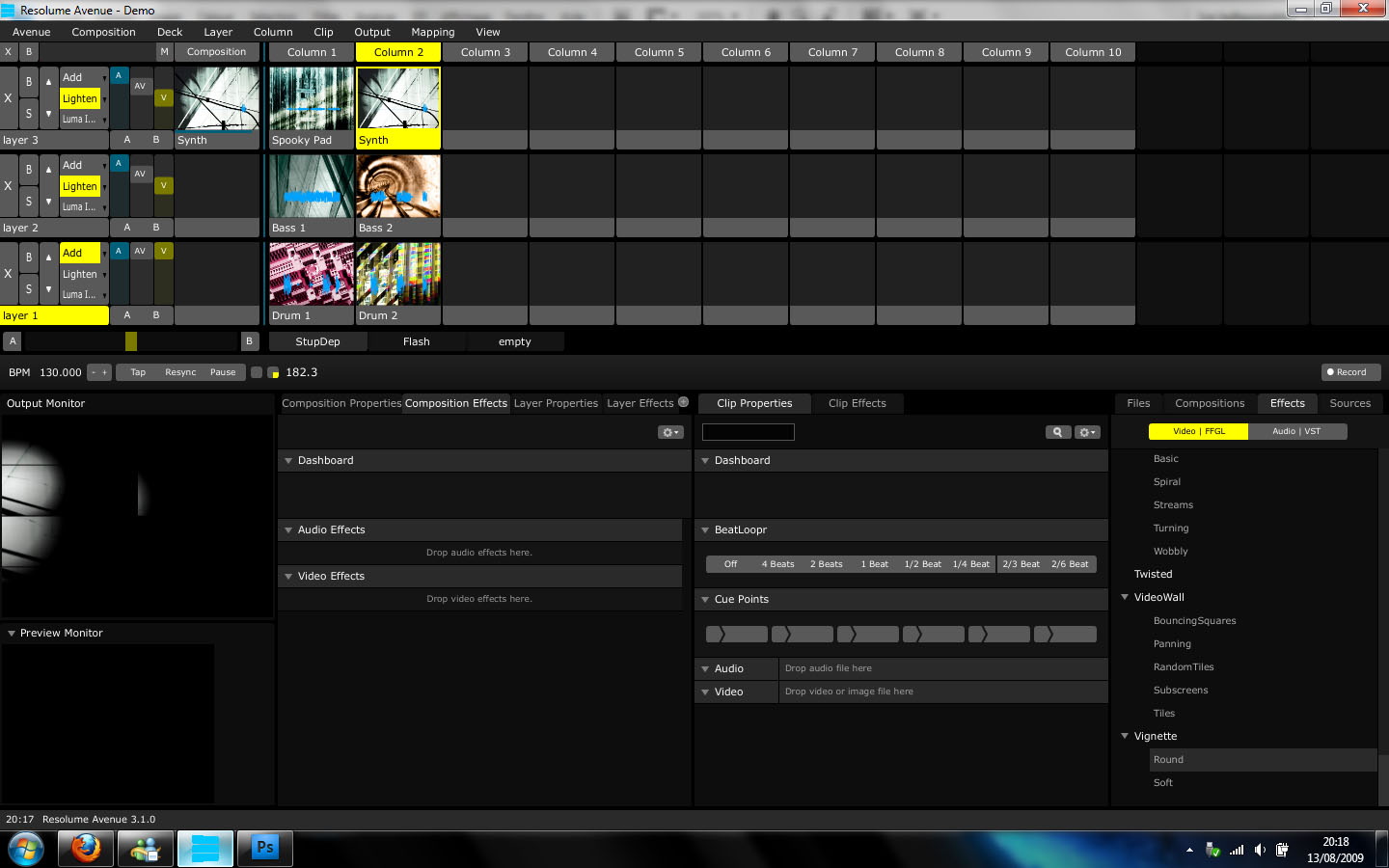The width and height of the screenshot is (1389, 868).
Task: Move layer 2 down with arrow
Action: tap(48, 202)
